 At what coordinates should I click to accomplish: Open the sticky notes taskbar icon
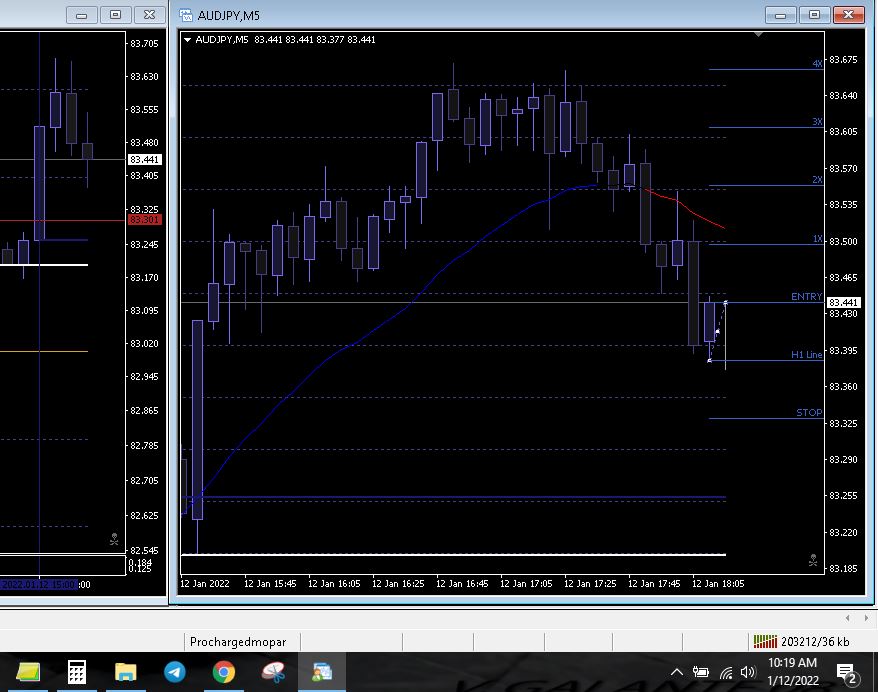28,671
